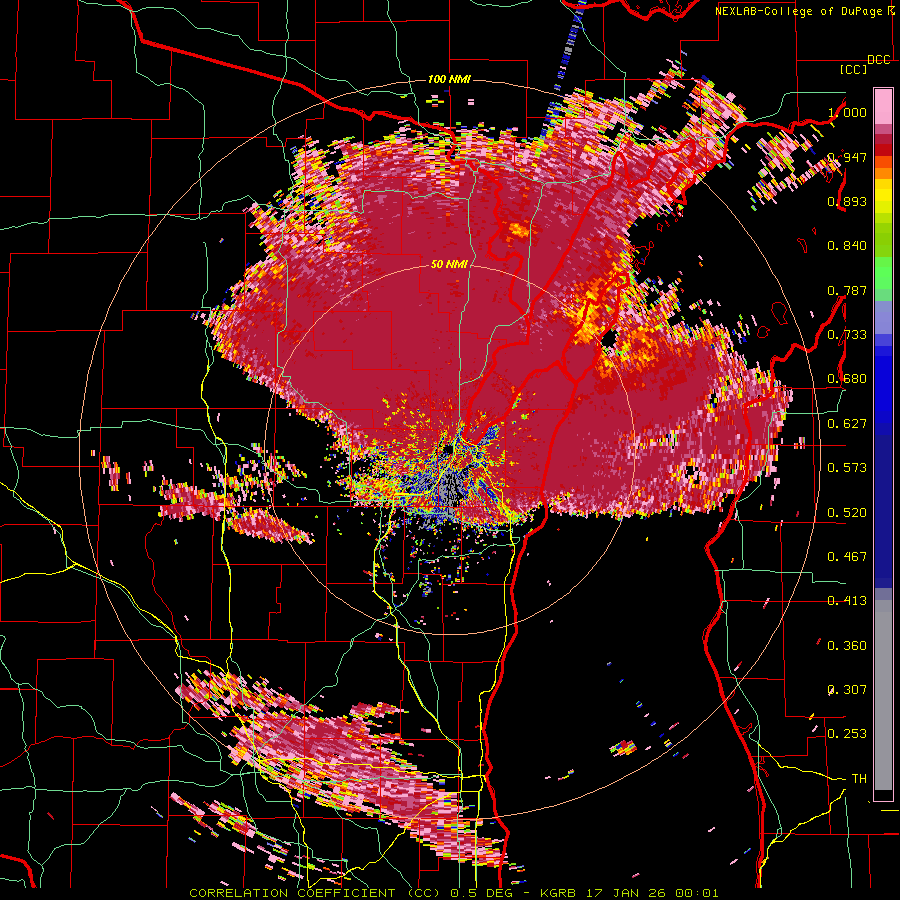Click the 1.000 legend value
Image resolution: width=900 pixels, height=900 pixels.
(x=847, y=112)
